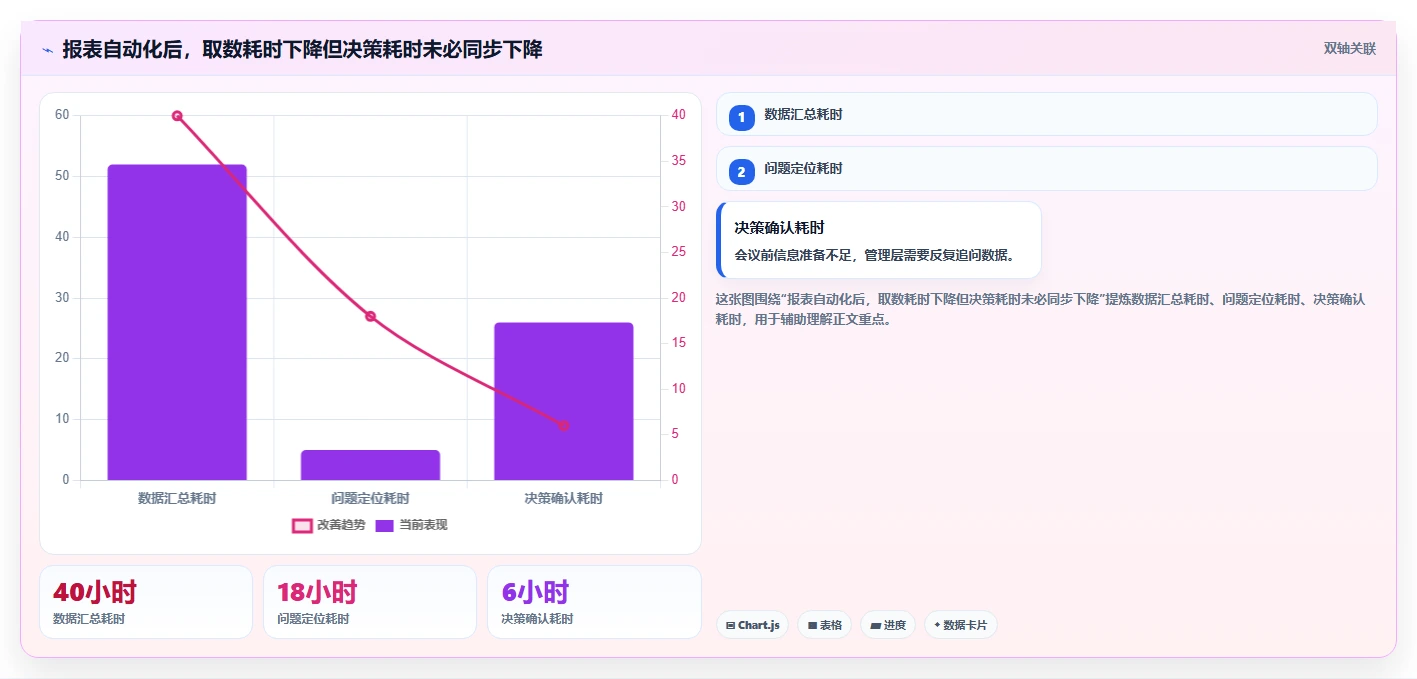Click the blue number 1 badge
Image resolution: width=1417 pixels, height=679 pixels.
tap(741, 118)
